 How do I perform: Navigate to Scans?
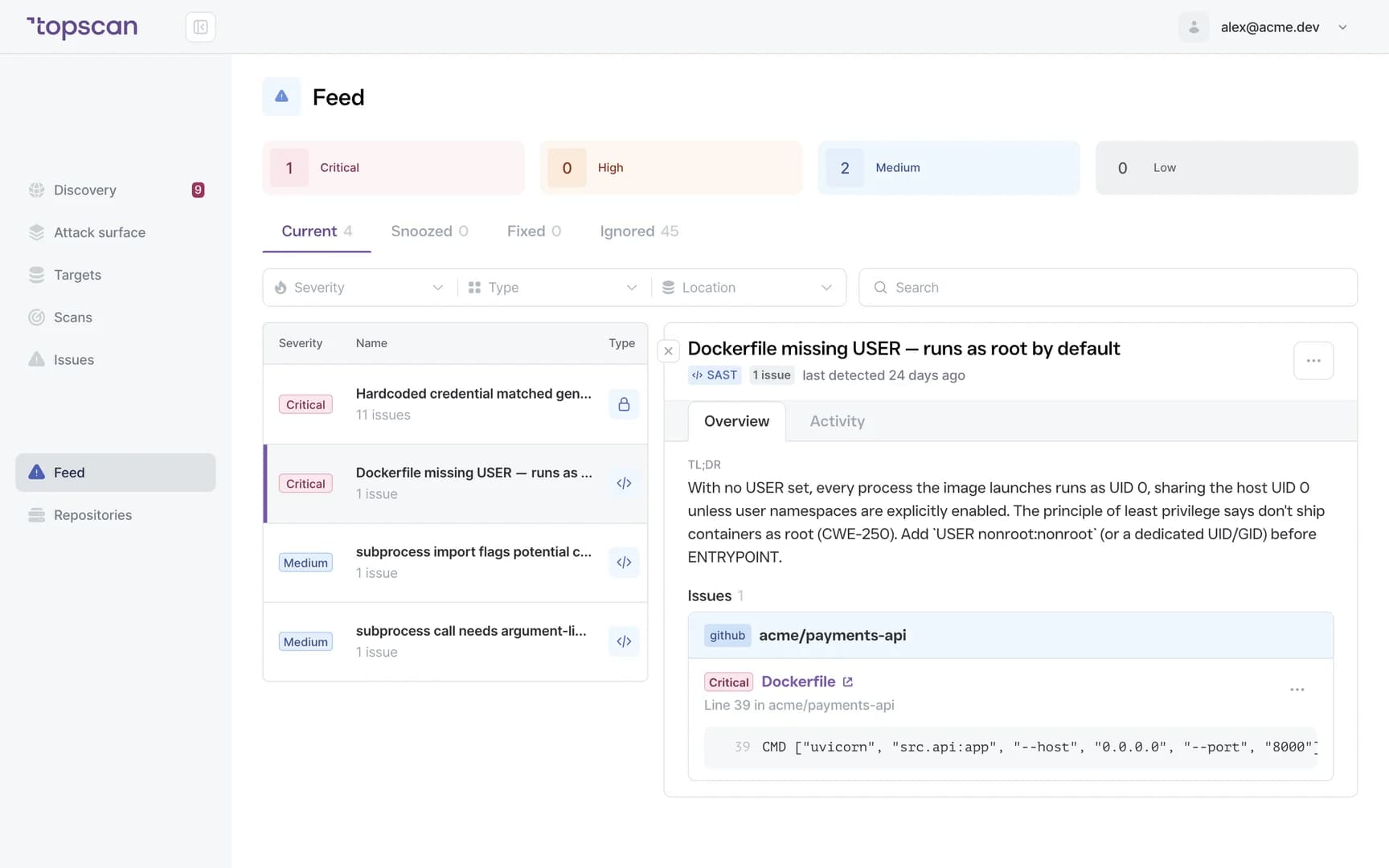[x=116, y=317]
